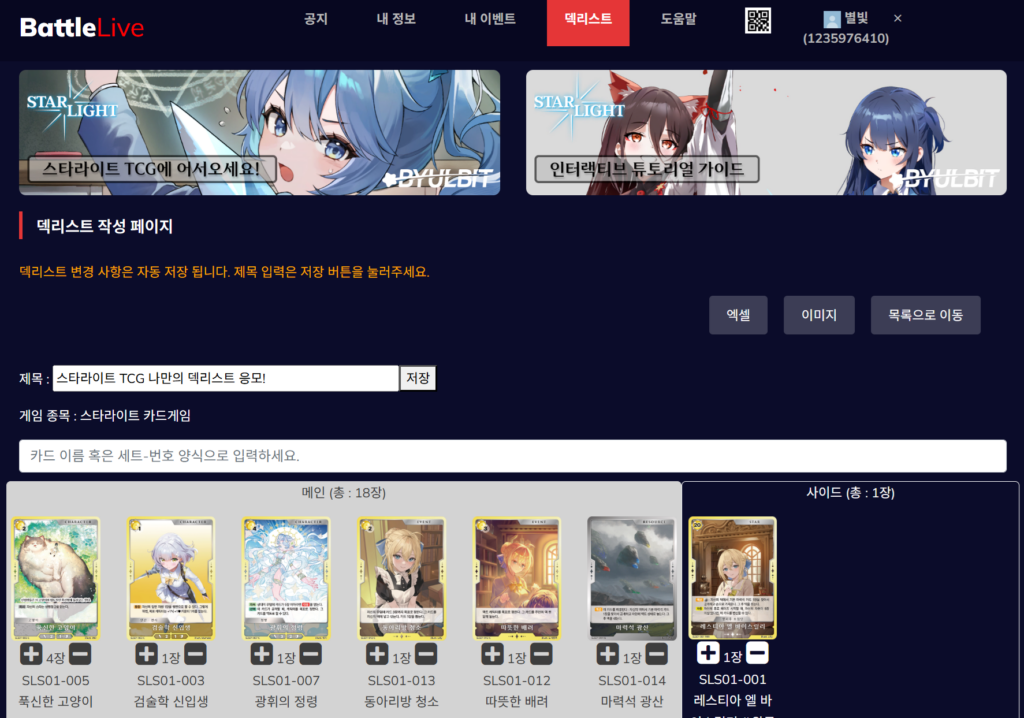
Task: Click the user profile avatar icon
Action: [x=831, y=19]
